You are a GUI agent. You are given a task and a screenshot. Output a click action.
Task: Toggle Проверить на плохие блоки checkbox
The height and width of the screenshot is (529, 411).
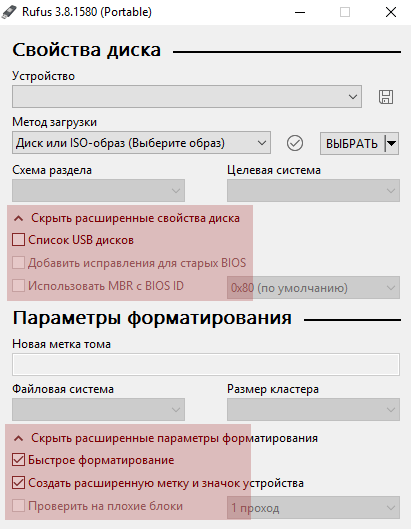pyautogui.click(x=18, y=506)
